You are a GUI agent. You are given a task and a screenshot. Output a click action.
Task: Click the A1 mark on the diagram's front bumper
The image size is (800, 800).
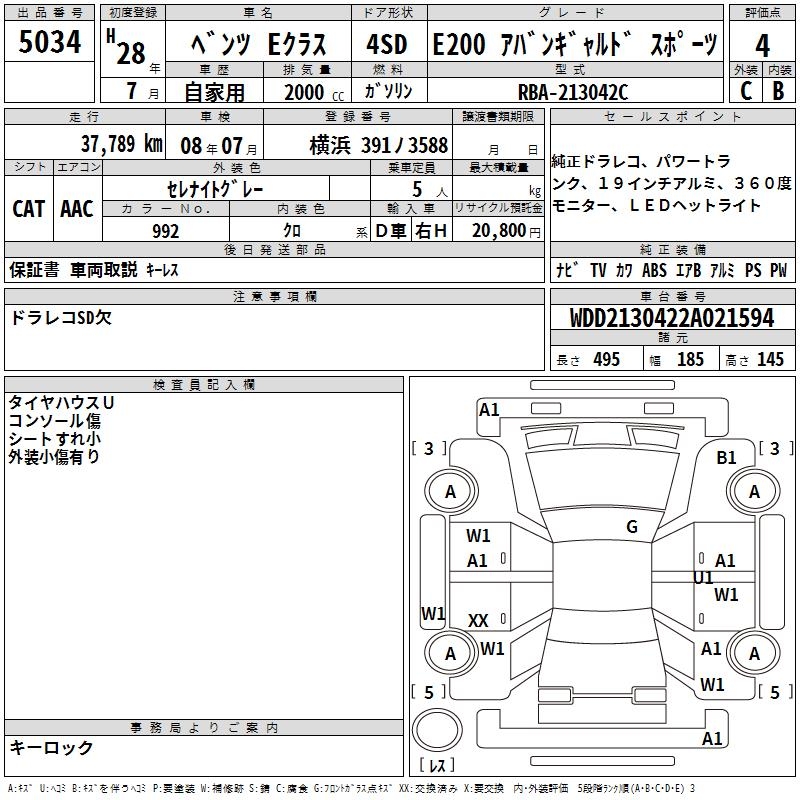[489, 410]
